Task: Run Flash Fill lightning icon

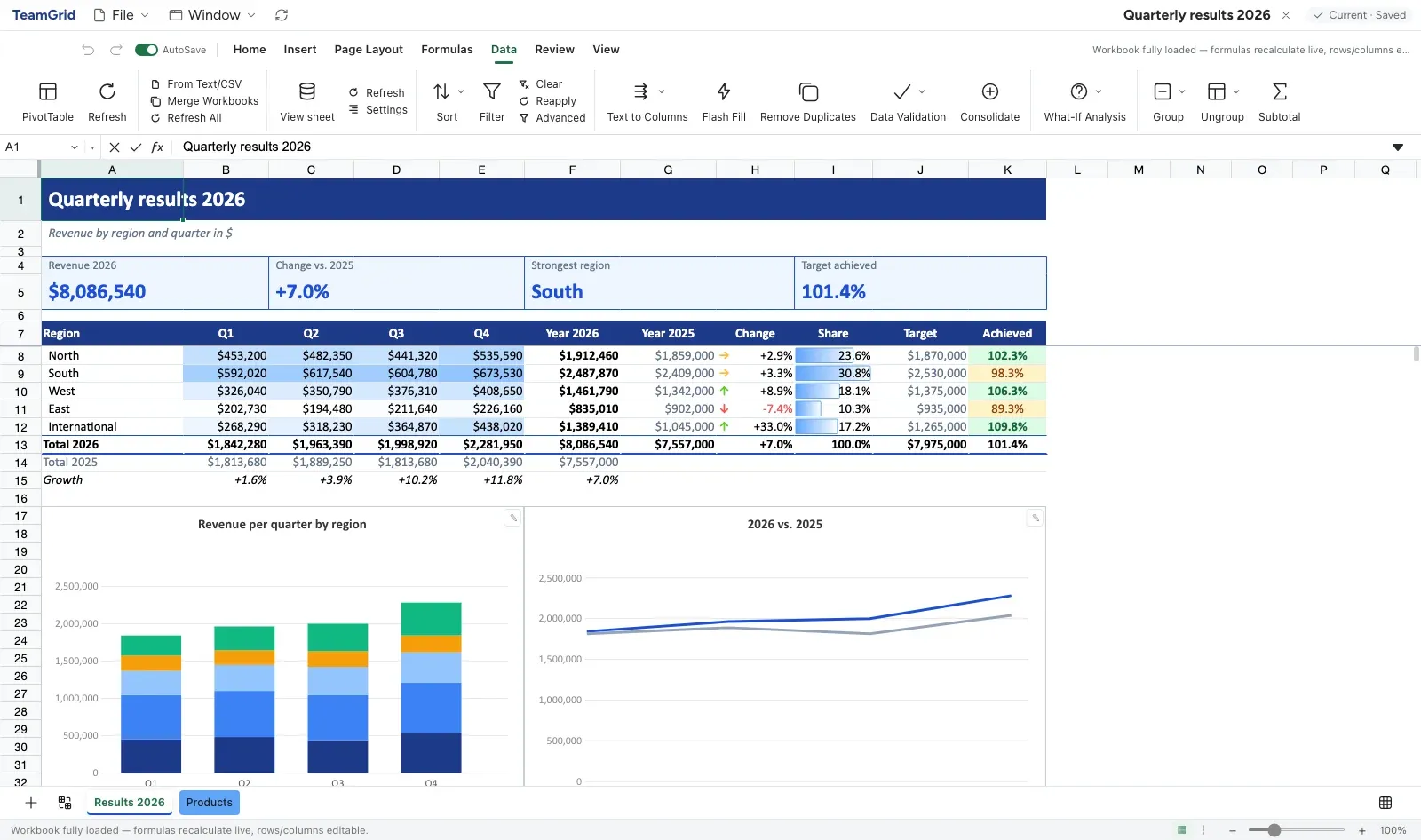Action: point(724,91)
